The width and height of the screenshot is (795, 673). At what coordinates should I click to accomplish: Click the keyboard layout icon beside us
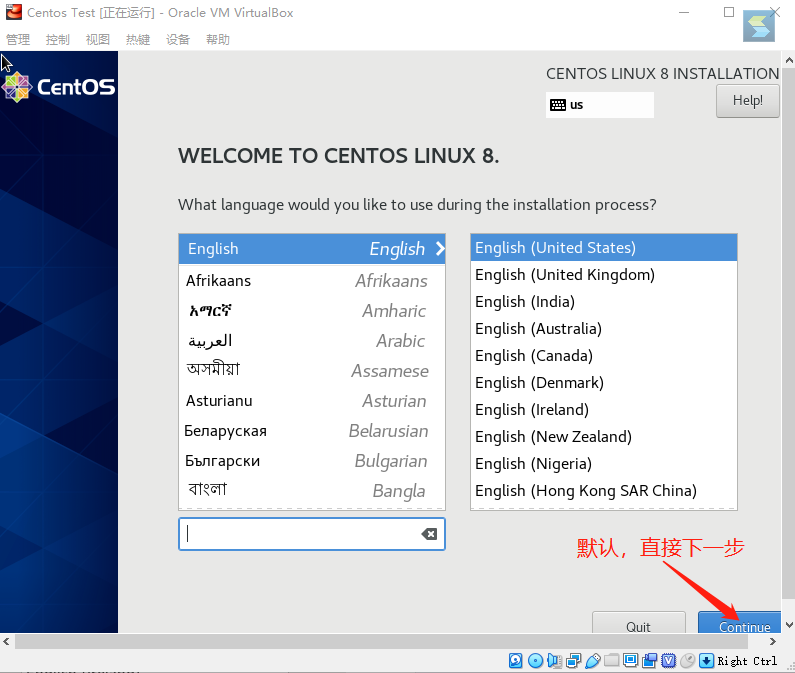coord(558,105)
